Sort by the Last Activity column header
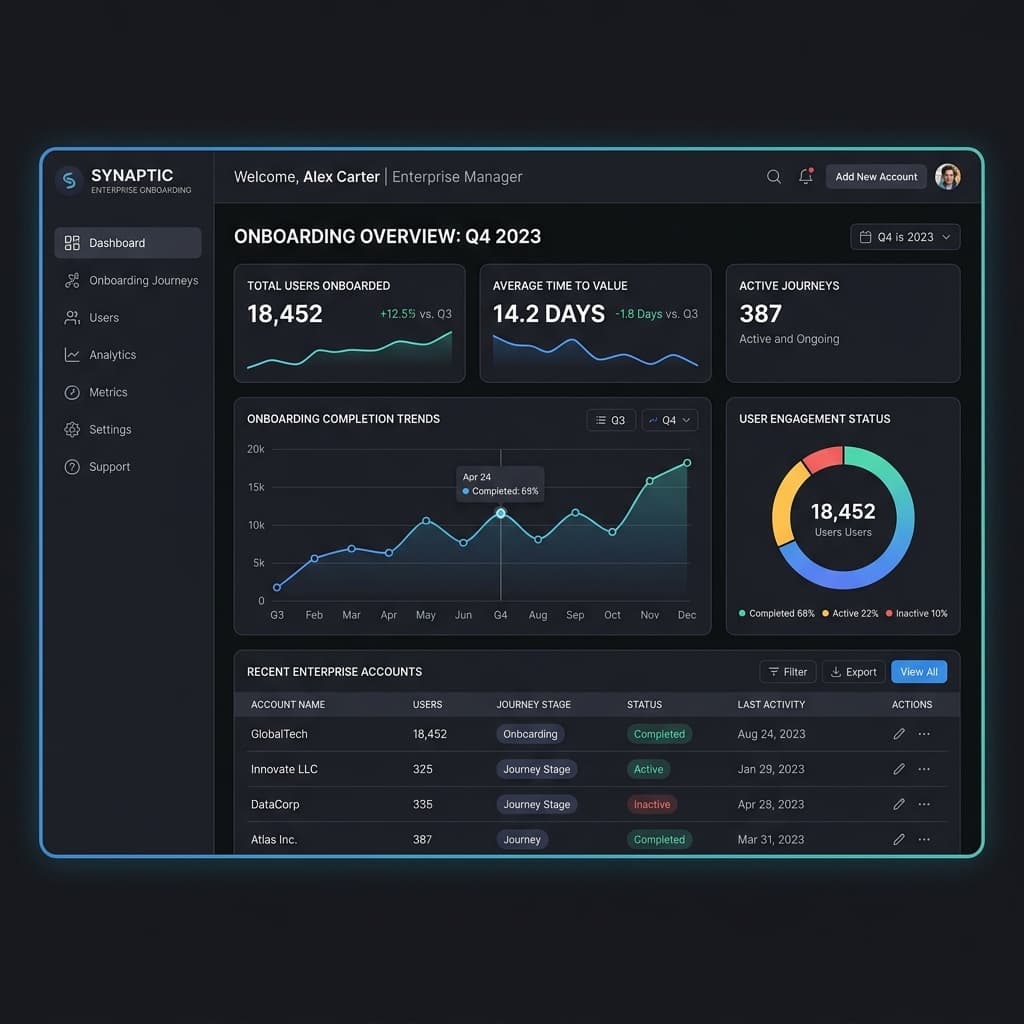 tap(771, 705)
